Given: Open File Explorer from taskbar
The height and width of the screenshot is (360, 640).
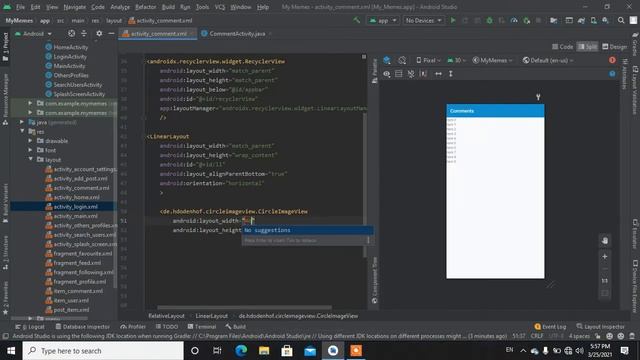Looking at the screenshot, I should click(x=264, y=351).
